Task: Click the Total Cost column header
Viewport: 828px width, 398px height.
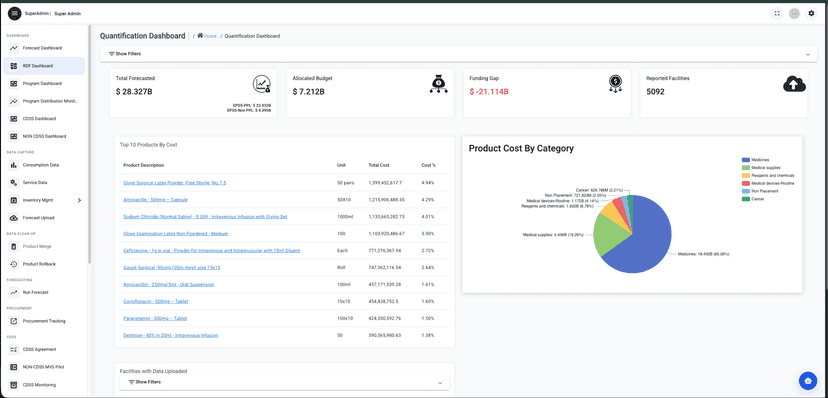Action: coord(379,165)
